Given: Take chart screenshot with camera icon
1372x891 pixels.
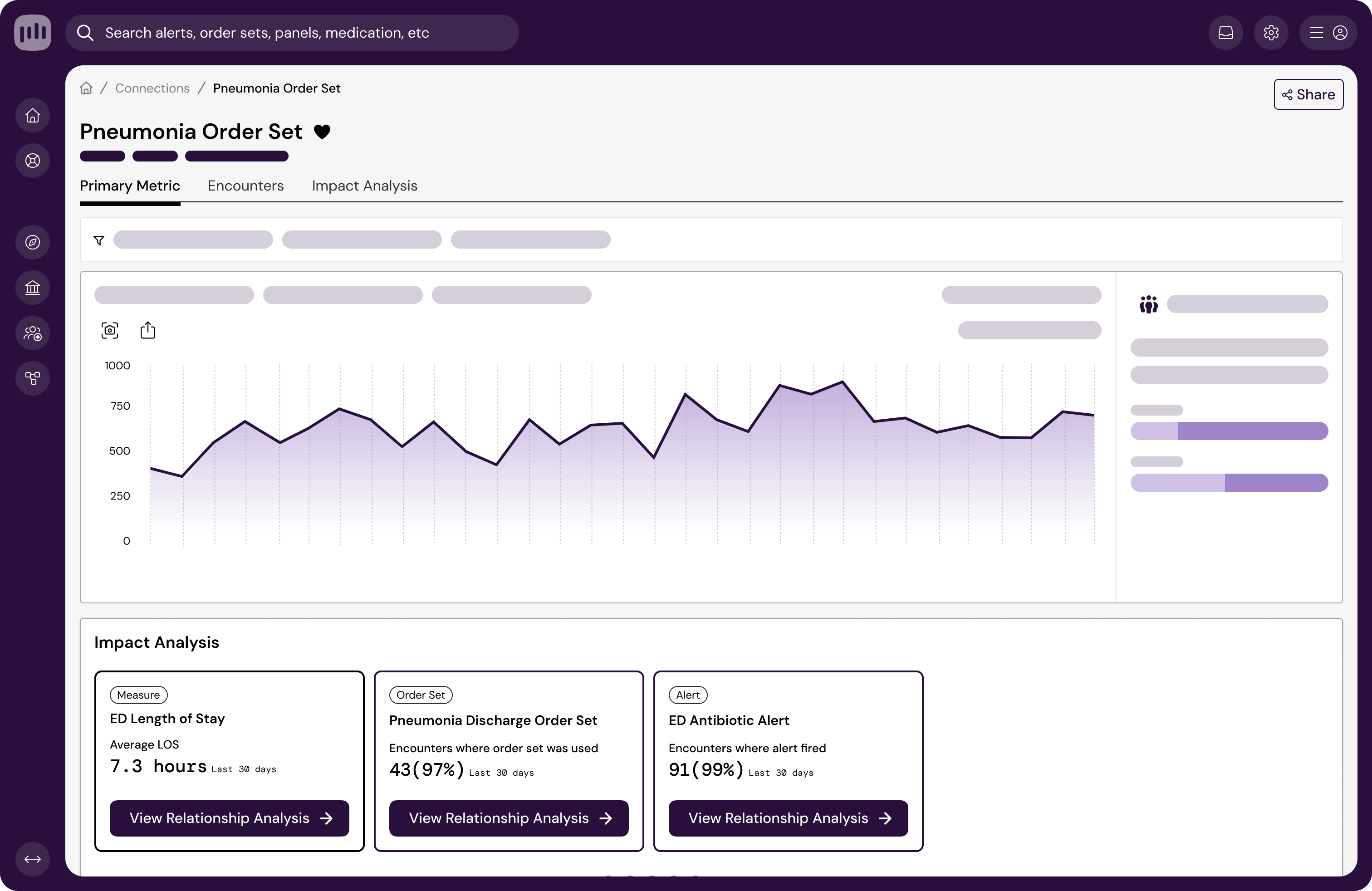Looking at the screenshot, I should (109, 330).
